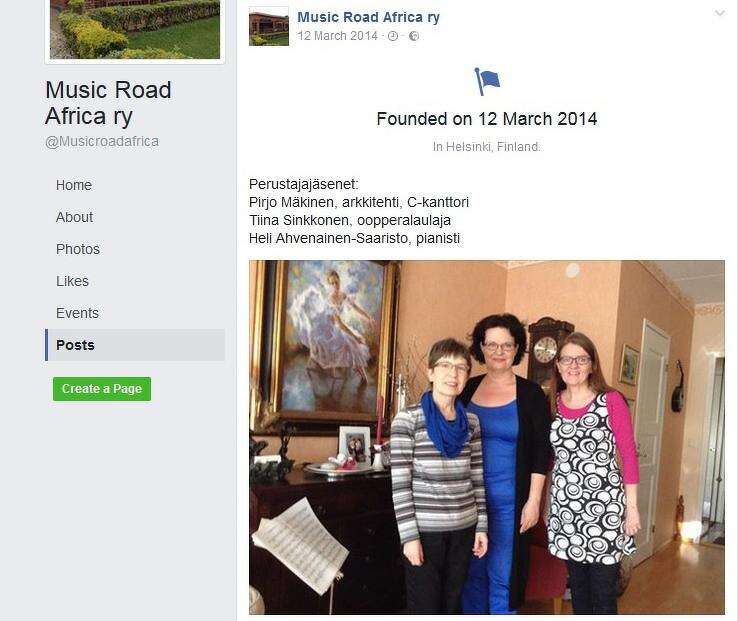738x621 pixels.
Task: Click the page avatar beside post title
Action: [269, 26]
